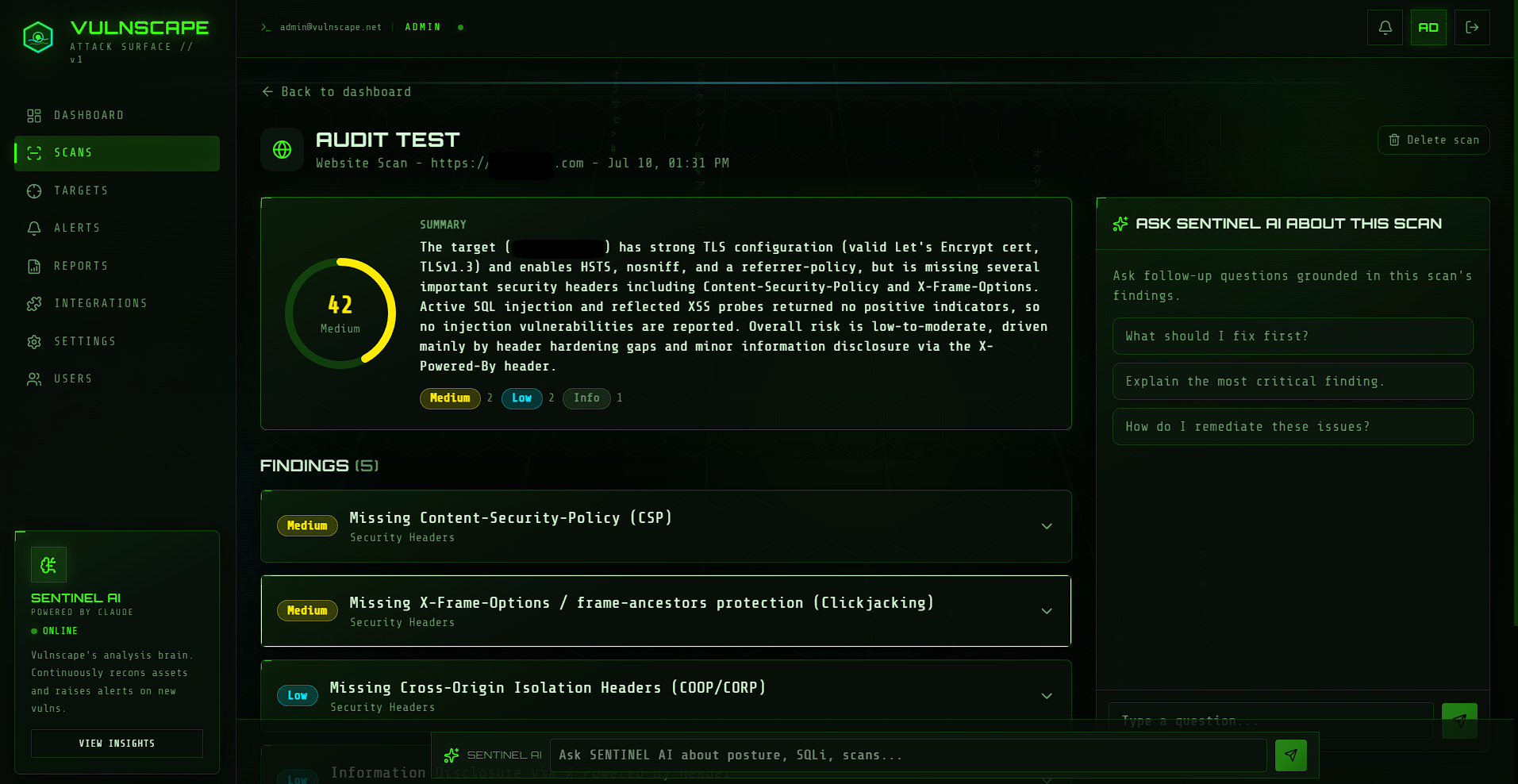1518x784 pixels.
Task: Open the Scans section in sidebar
Action: 117,153
